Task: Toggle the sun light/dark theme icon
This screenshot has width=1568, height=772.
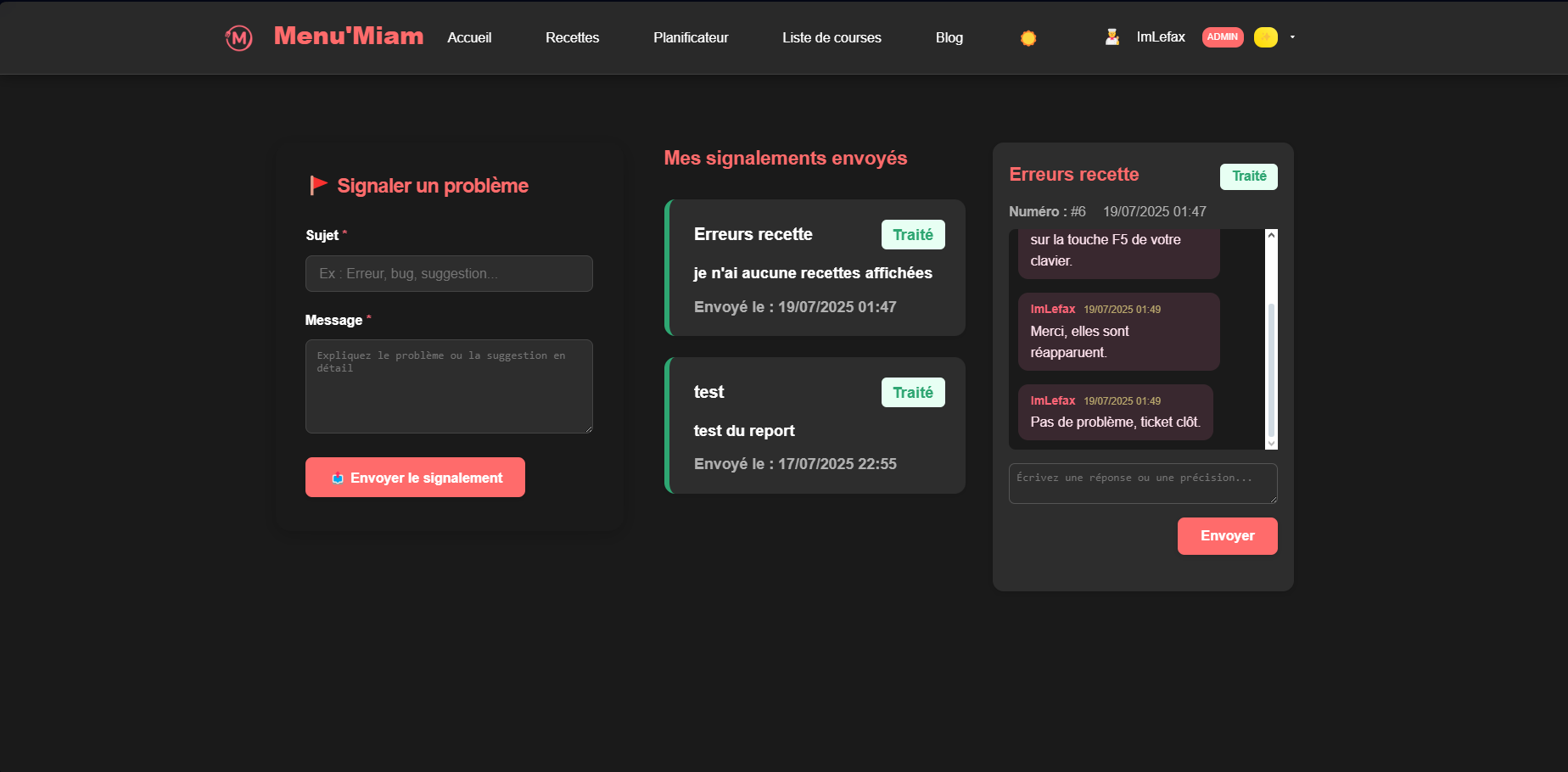Action: pos(1028,38)
